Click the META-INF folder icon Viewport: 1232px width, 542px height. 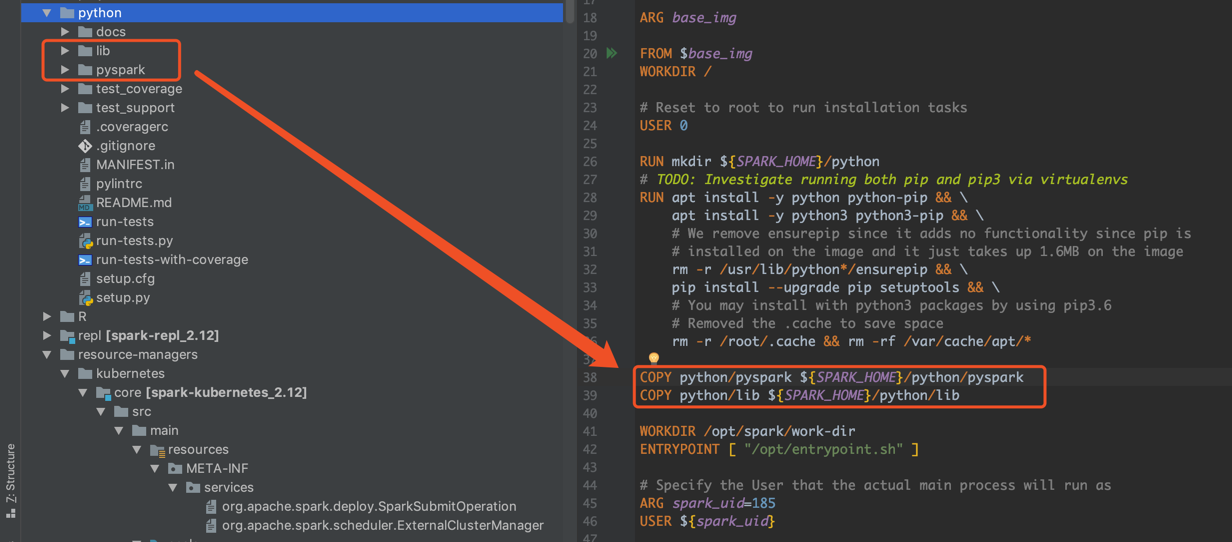pos(175,468)
